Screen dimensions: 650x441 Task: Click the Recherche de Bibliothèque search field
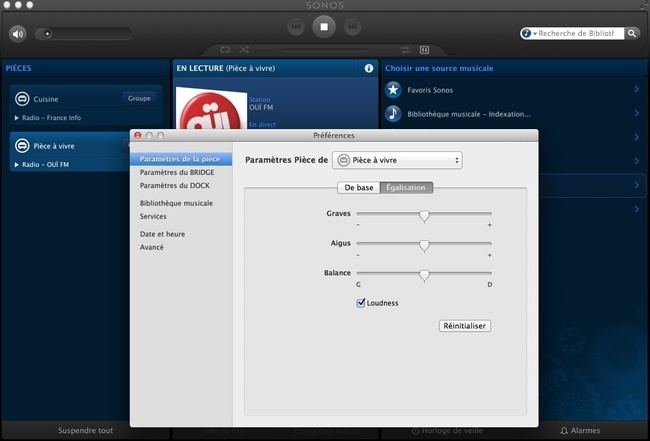577,34
